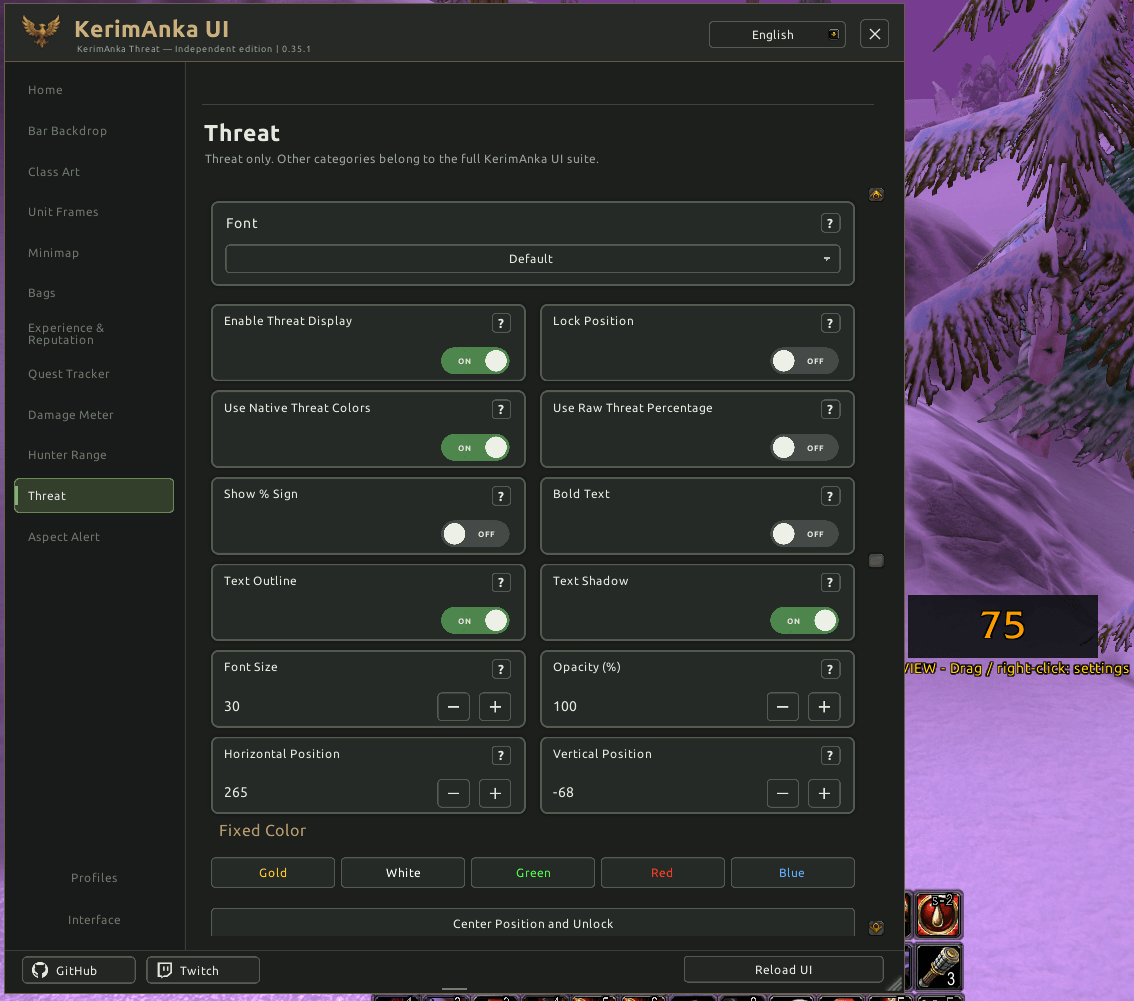Open the Twitch link
This screenshot has height=1001, width=1134.
pos(202,970)
